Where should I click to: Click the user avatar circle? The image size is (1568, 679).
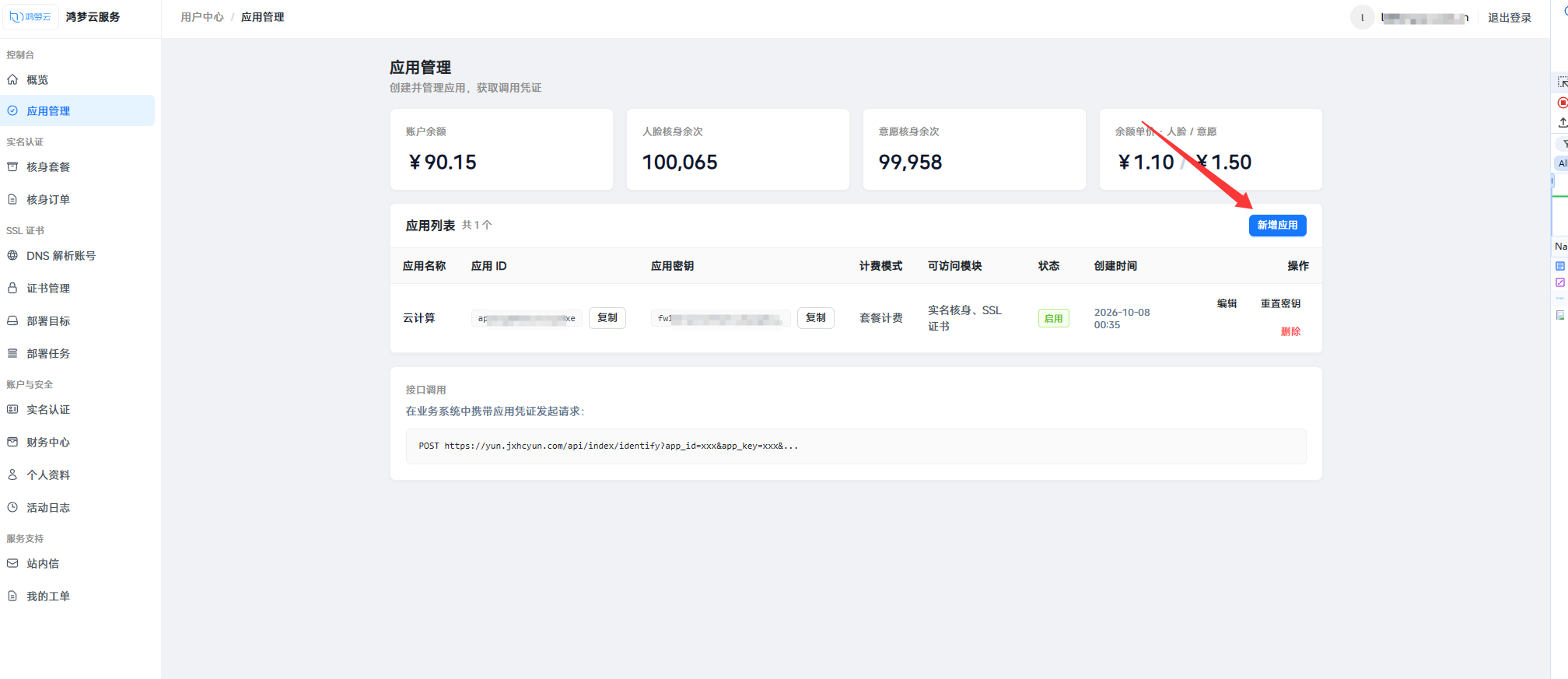coord(1362,17)
